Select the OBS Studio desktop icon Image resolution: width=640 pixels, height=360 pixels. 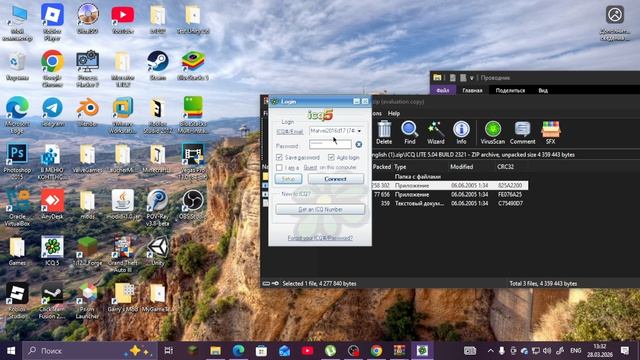point(193,204)
